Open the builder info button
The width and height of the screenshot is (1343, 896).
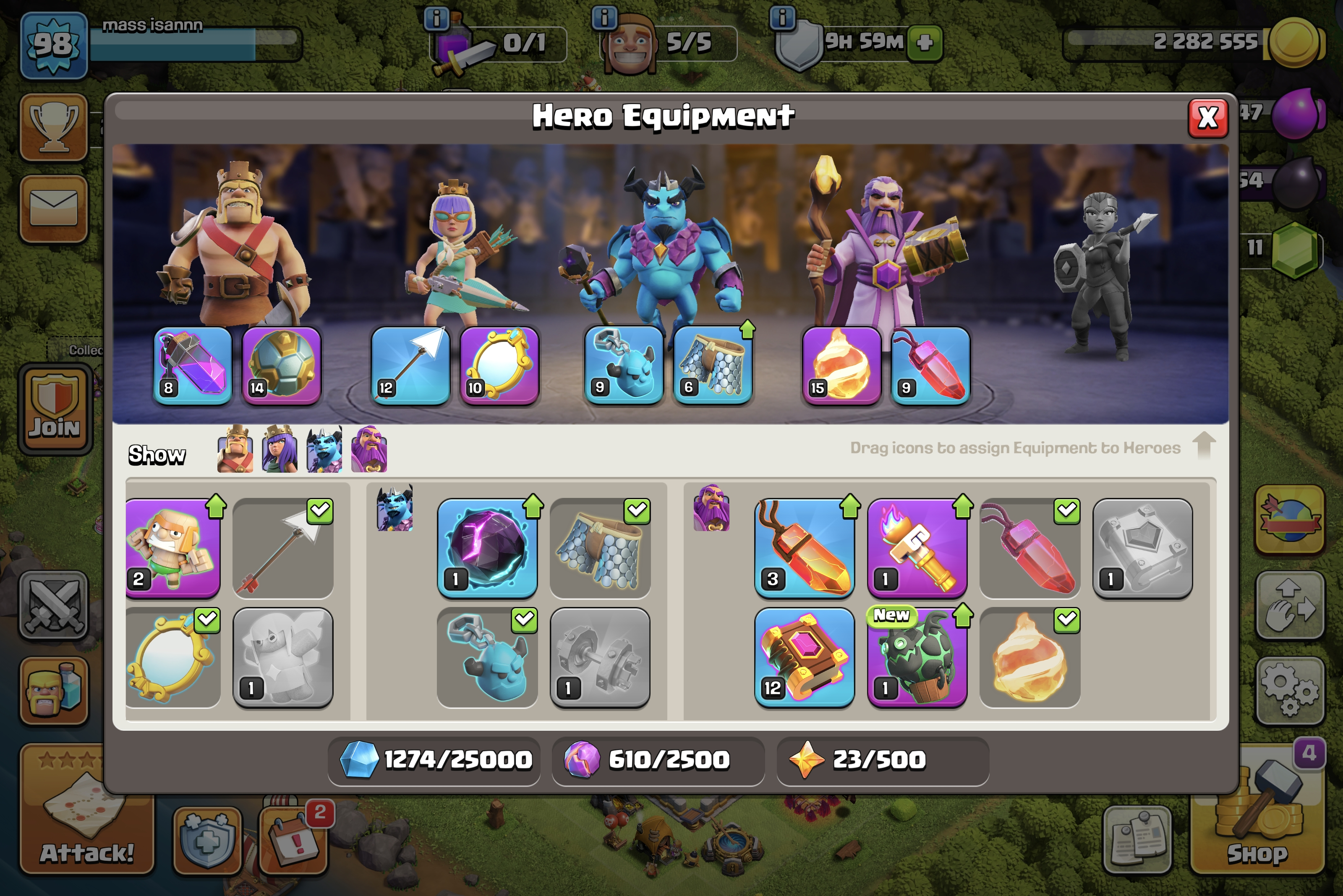pos(604,18)
